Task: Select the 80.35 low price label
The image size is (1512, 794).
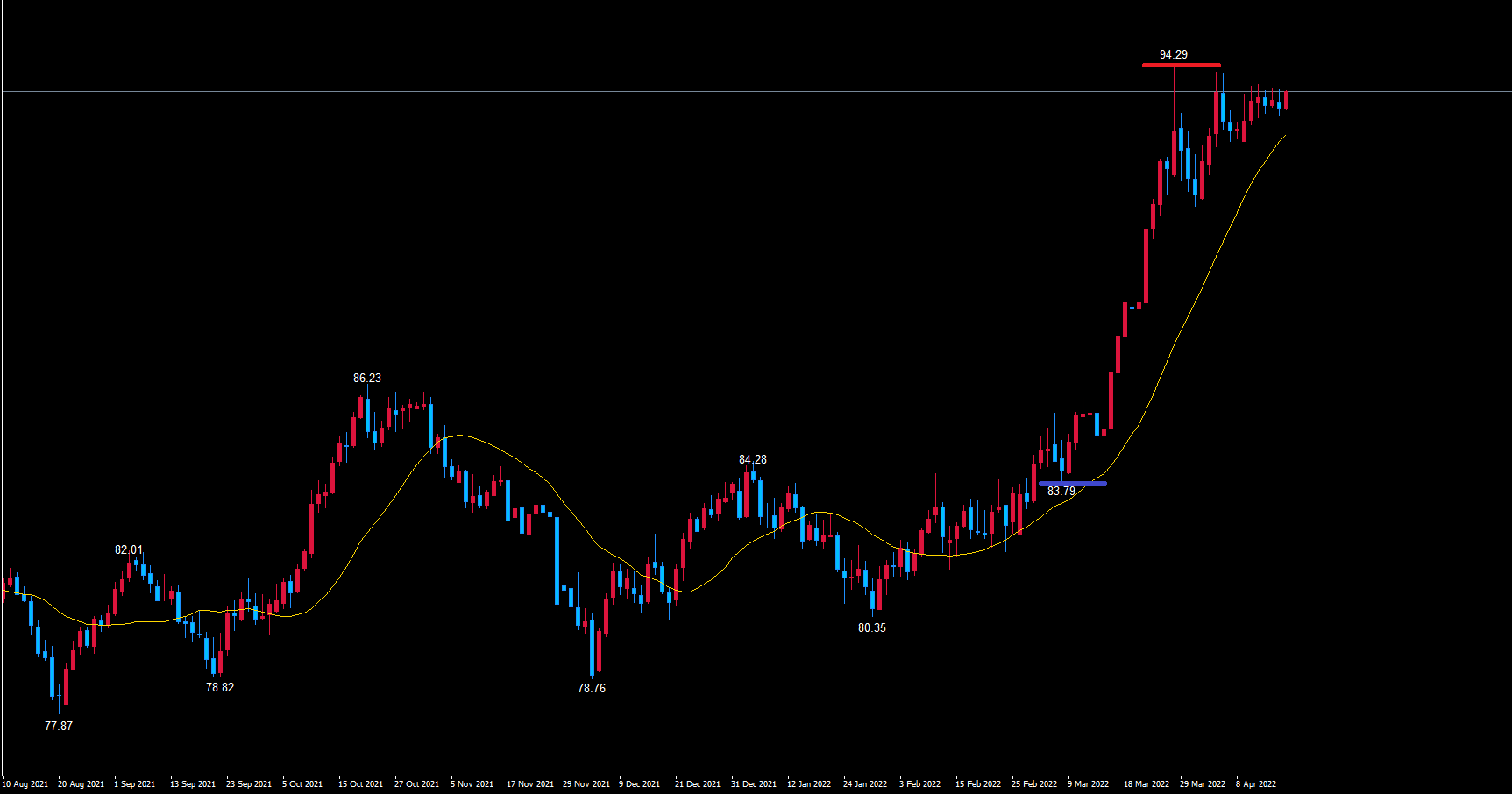Action: coord(871,627)
